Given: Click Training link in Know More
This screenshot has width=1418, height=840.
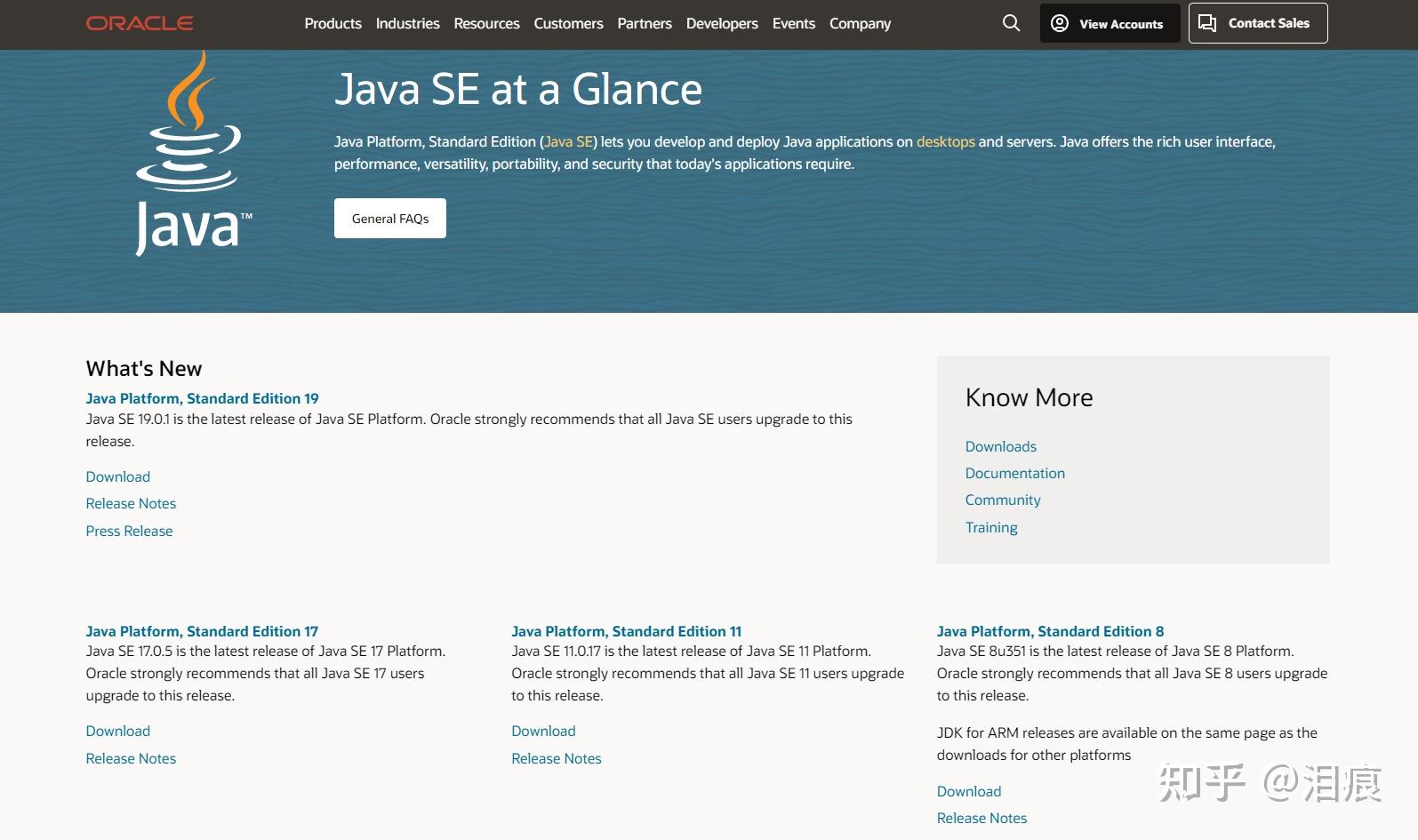Looking at the screenshot, I should point(991,528).
